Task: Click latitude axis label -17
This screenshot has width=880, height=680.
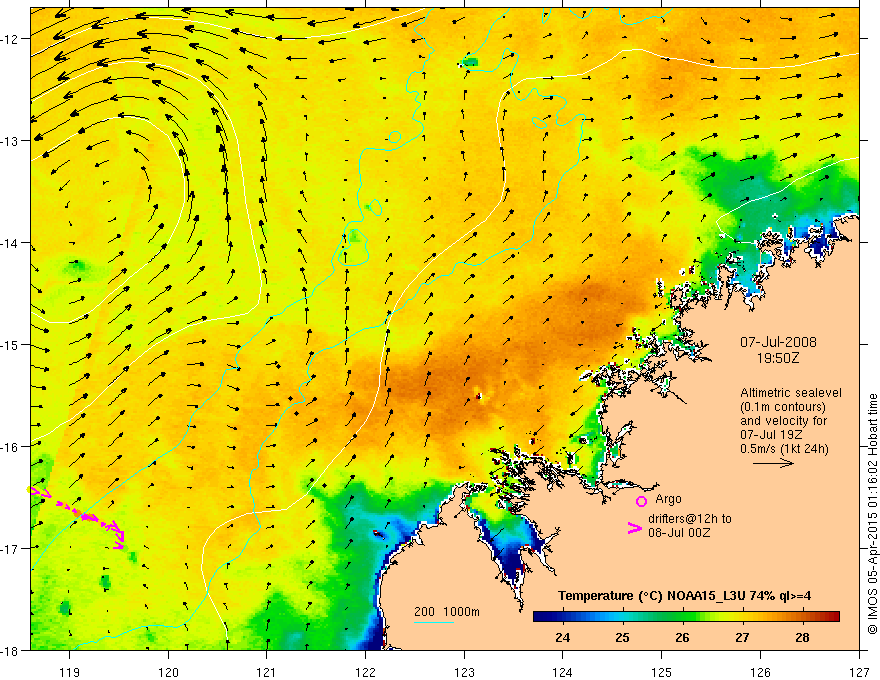Action: click(x=10, y=549)
